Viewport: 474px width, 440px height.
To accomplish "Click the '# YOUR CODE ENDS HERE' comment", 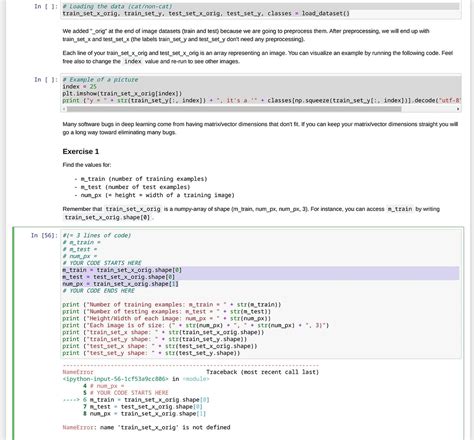I will click(x=99, y=291).
